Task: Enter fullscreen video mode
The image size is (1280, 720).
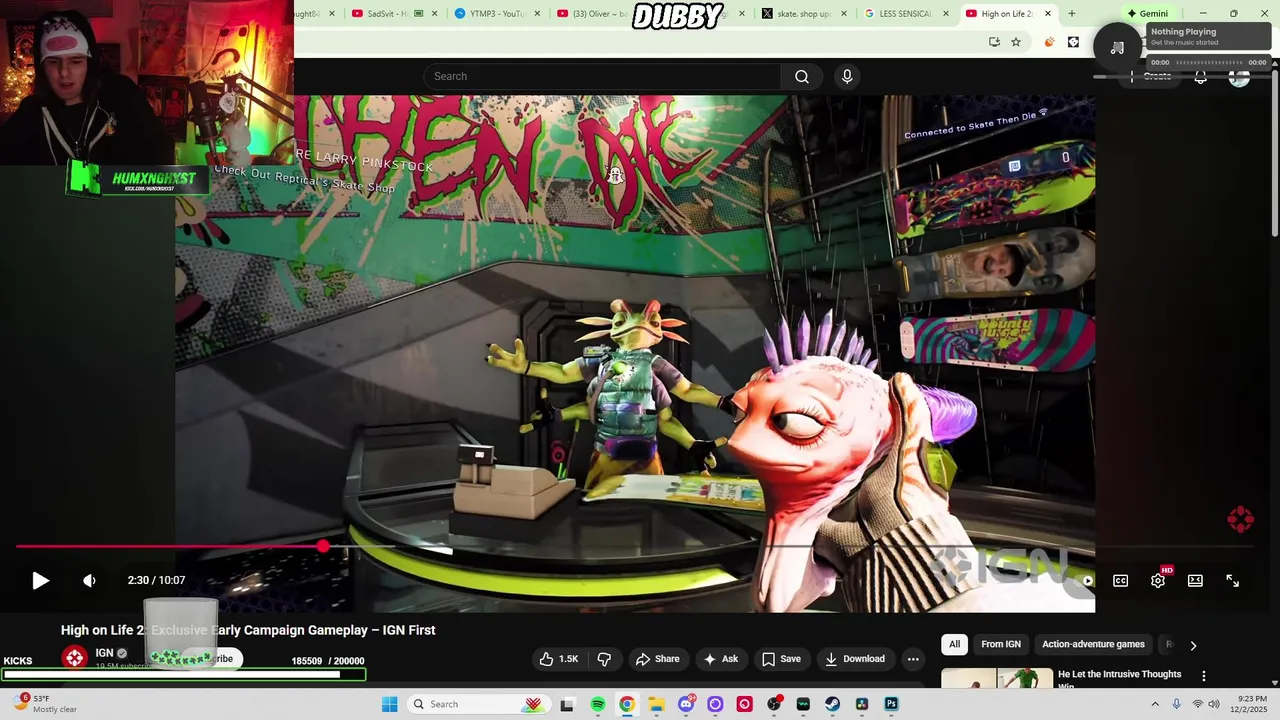Action: [x=1232, y=580]
